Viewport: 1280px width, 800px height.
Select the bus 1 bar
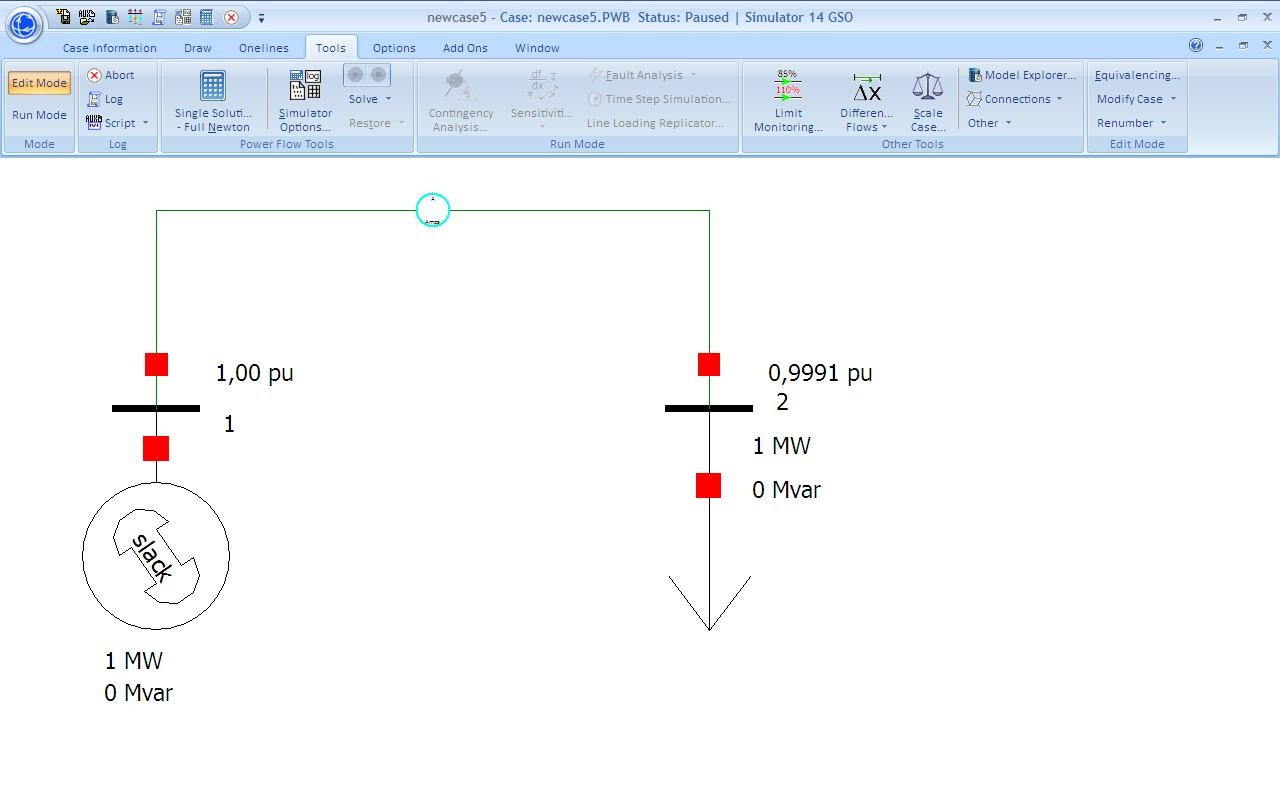[x=156, y=408]
